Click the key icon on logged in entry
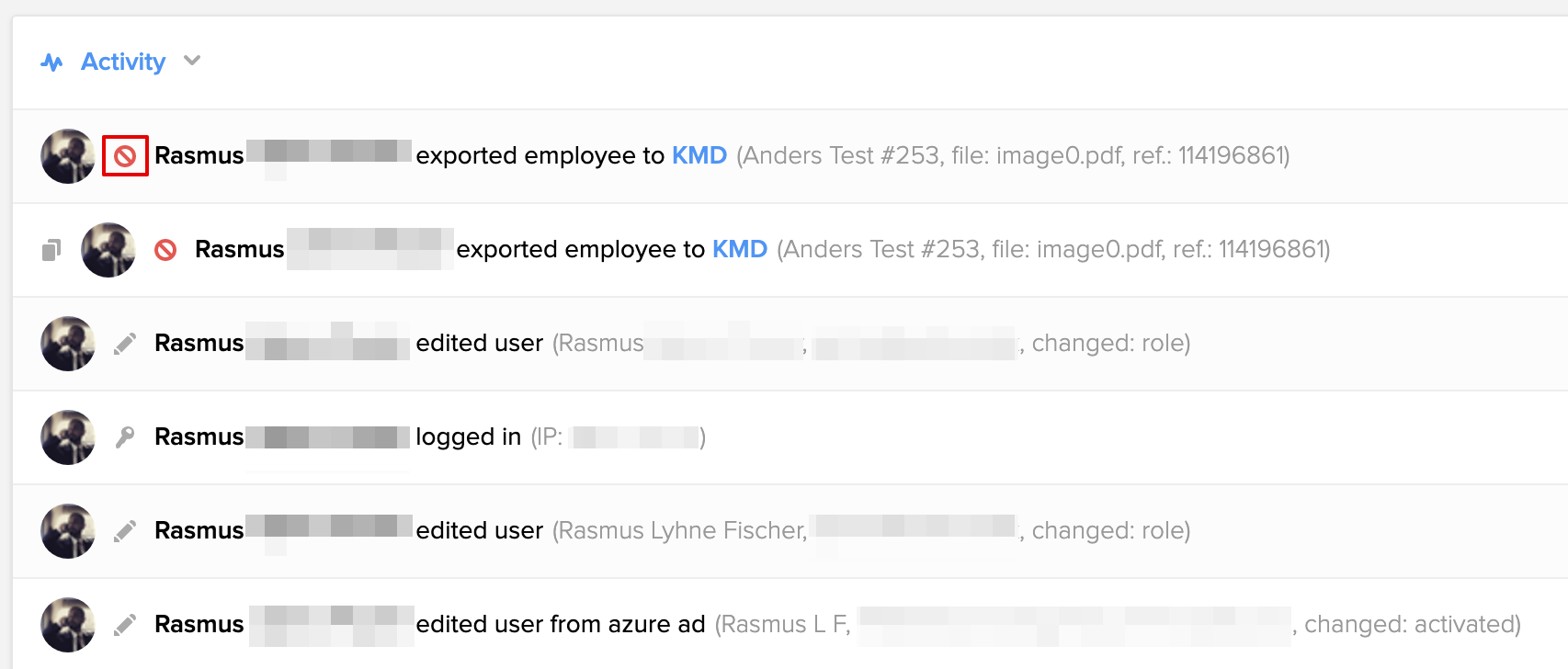Image resolution: width=1568 pixels, height=669 pixels. [x=125, y=437]
